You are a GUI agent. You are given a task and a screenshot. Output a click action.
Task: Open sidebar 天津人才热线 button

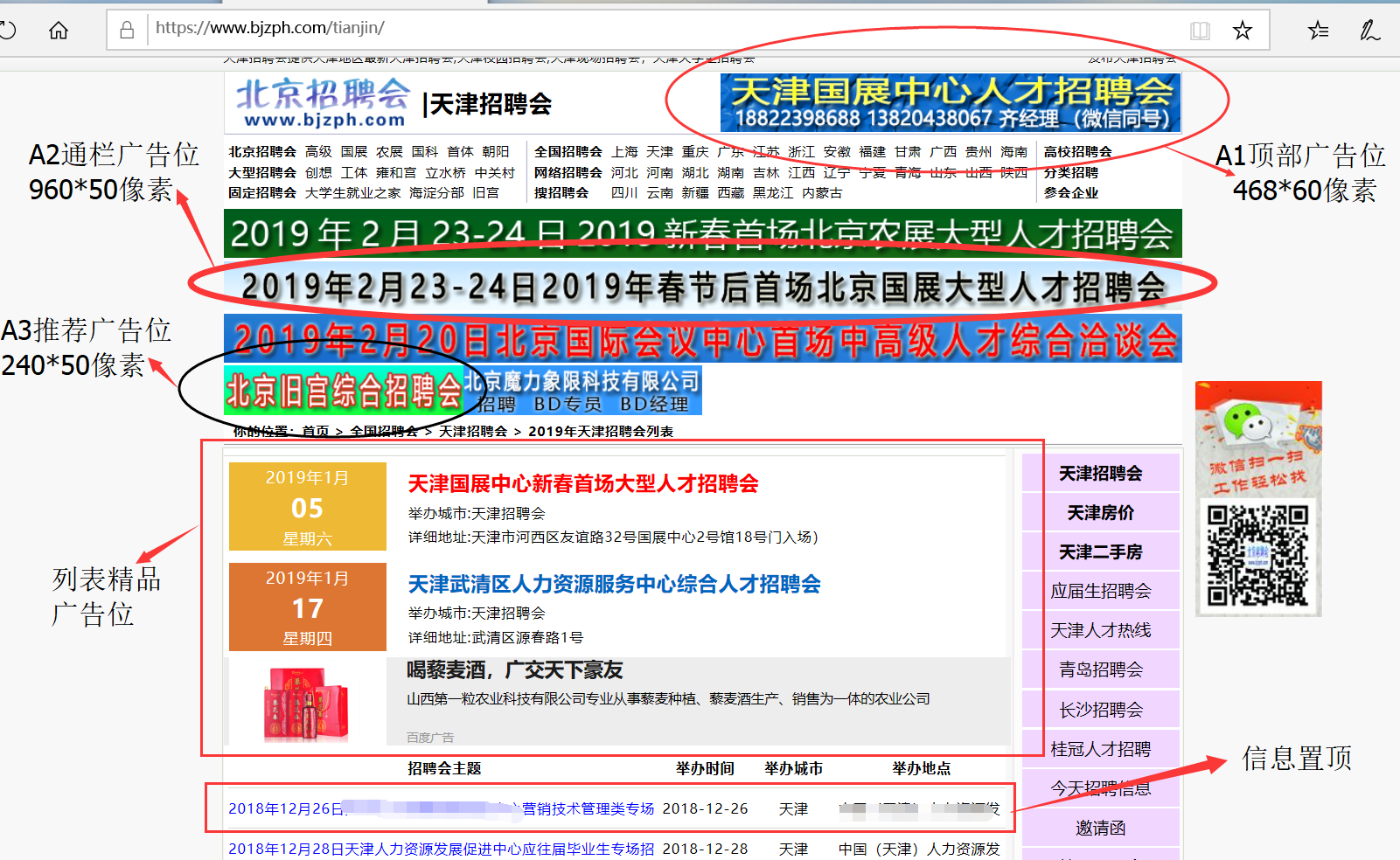[x=1101, y=630]
